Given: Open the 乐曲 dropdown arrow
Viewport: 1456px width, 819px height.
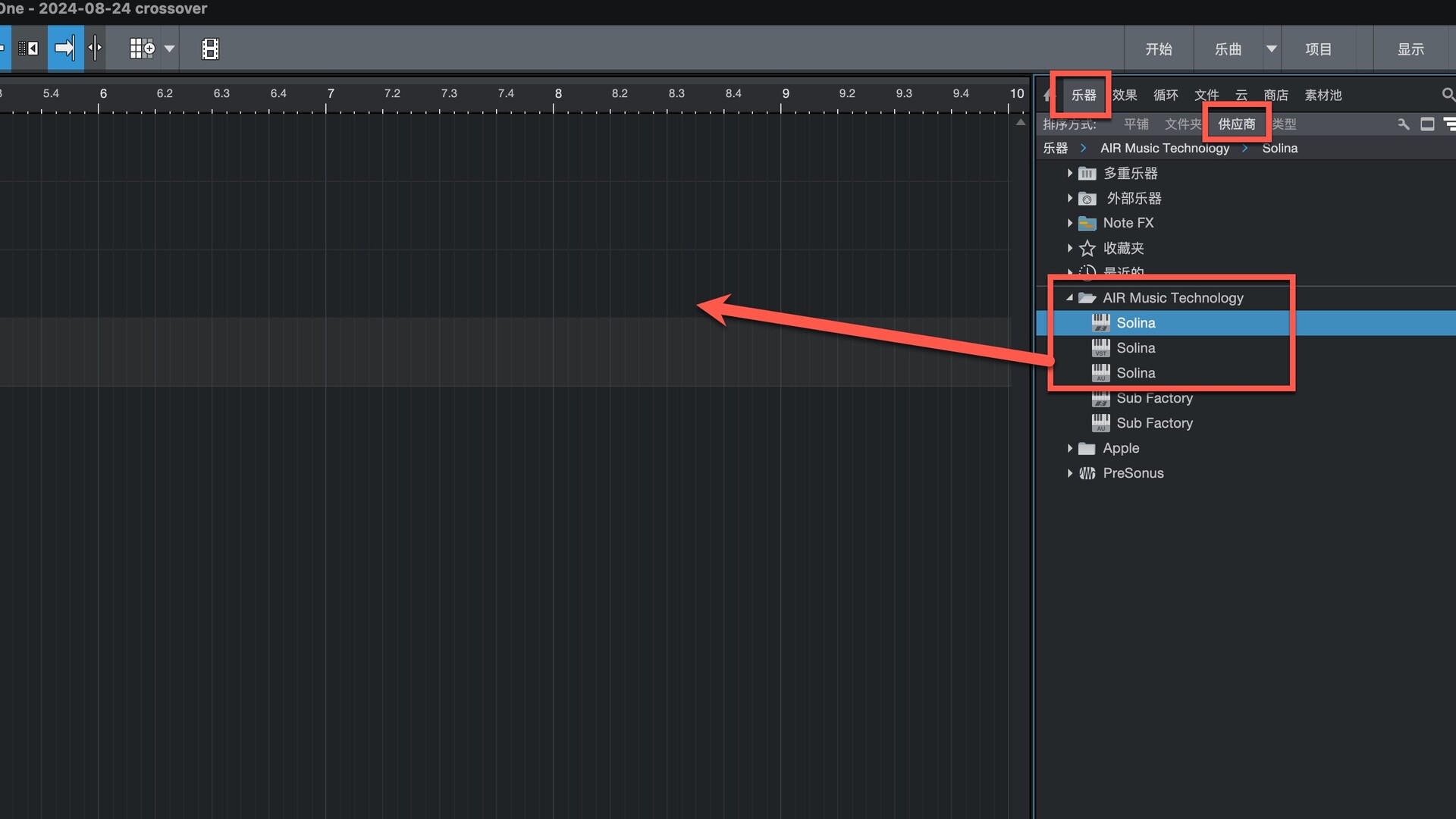Looking at the screenshot, I should 1272,49.
